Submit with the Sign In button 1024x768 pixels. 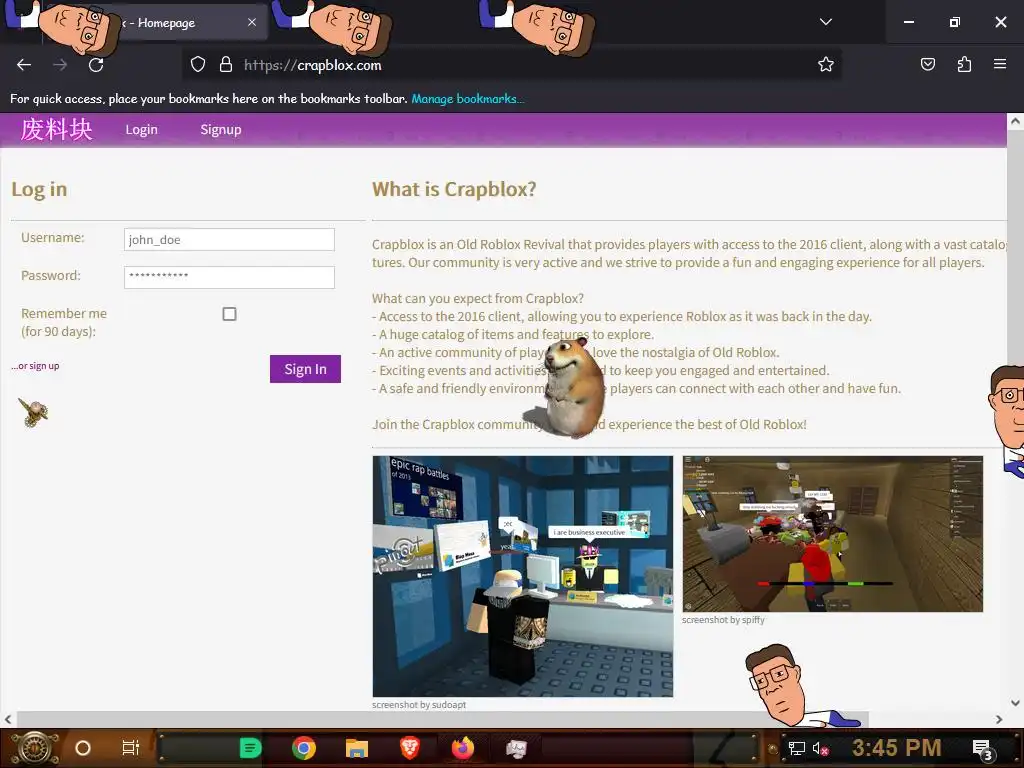(x=305, y=369)
